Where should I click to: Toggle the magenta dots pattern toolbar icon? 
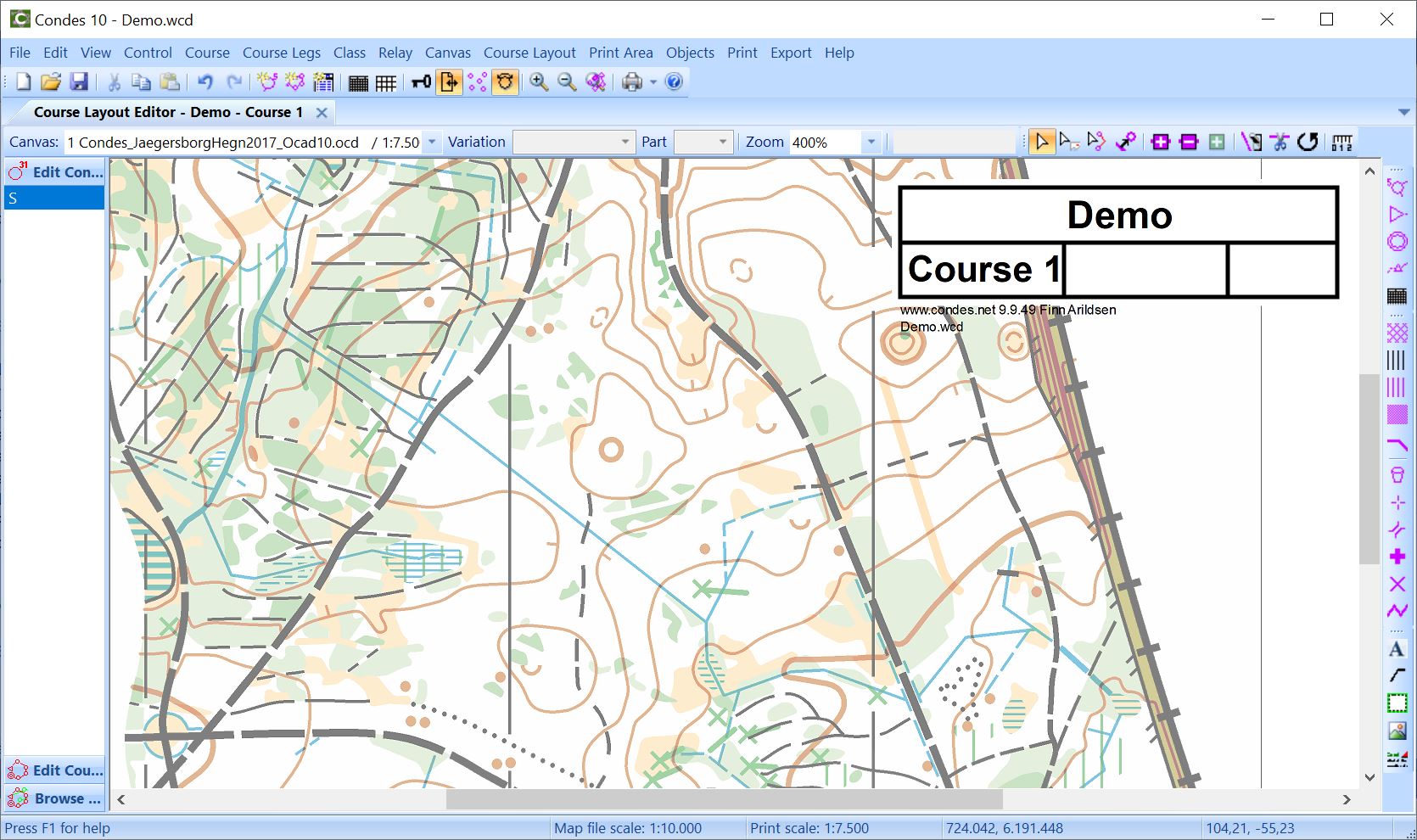pyautogui.click(x=477, y=81)
